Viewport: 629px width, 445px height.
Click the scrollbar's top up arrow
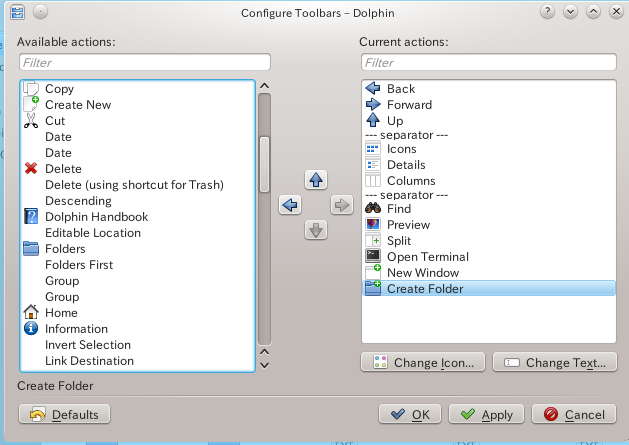[264, 86]
